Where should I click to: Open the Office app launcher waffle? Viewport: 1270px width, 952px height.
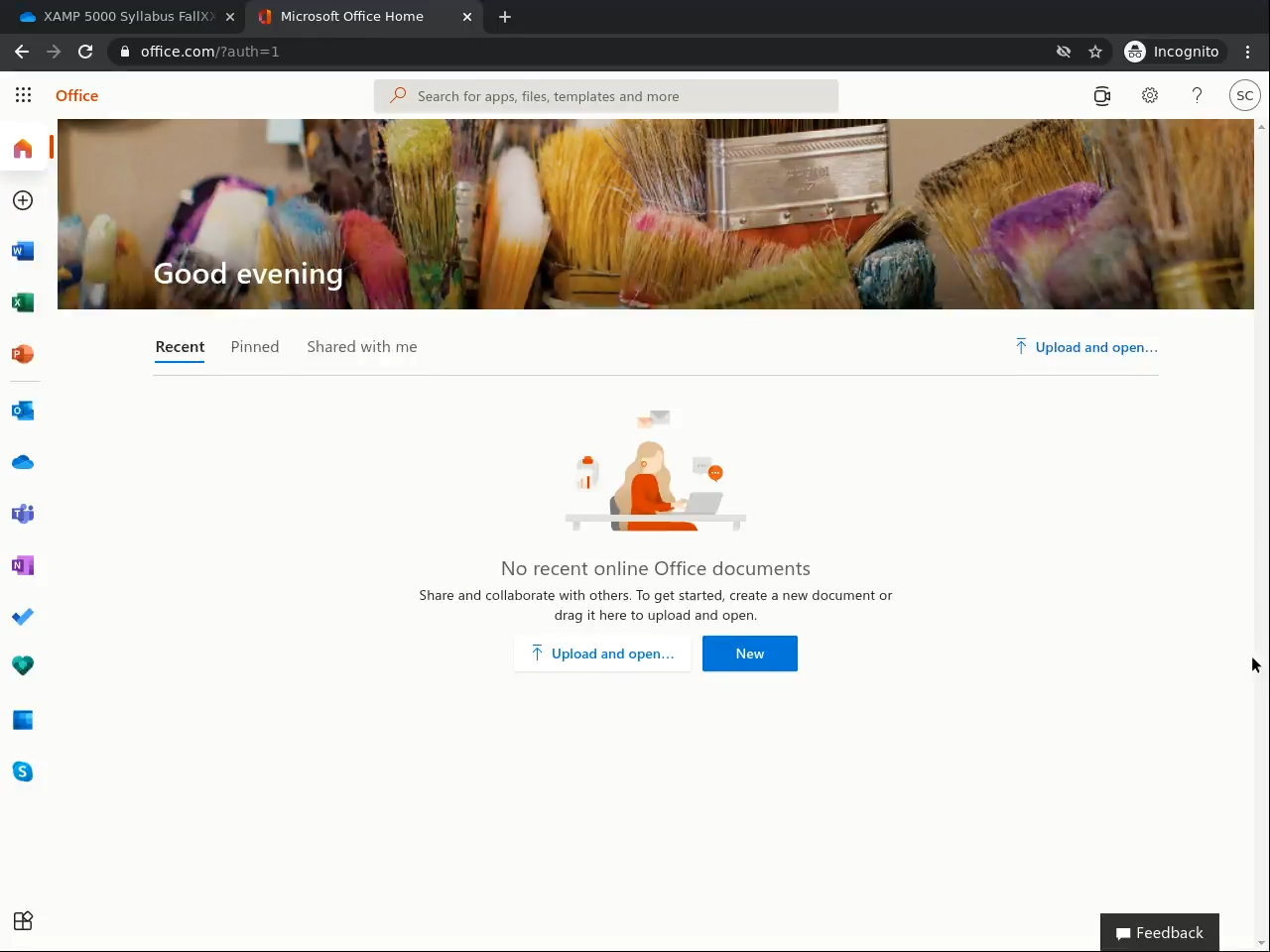pyautogui.click(x=23, y=95)
